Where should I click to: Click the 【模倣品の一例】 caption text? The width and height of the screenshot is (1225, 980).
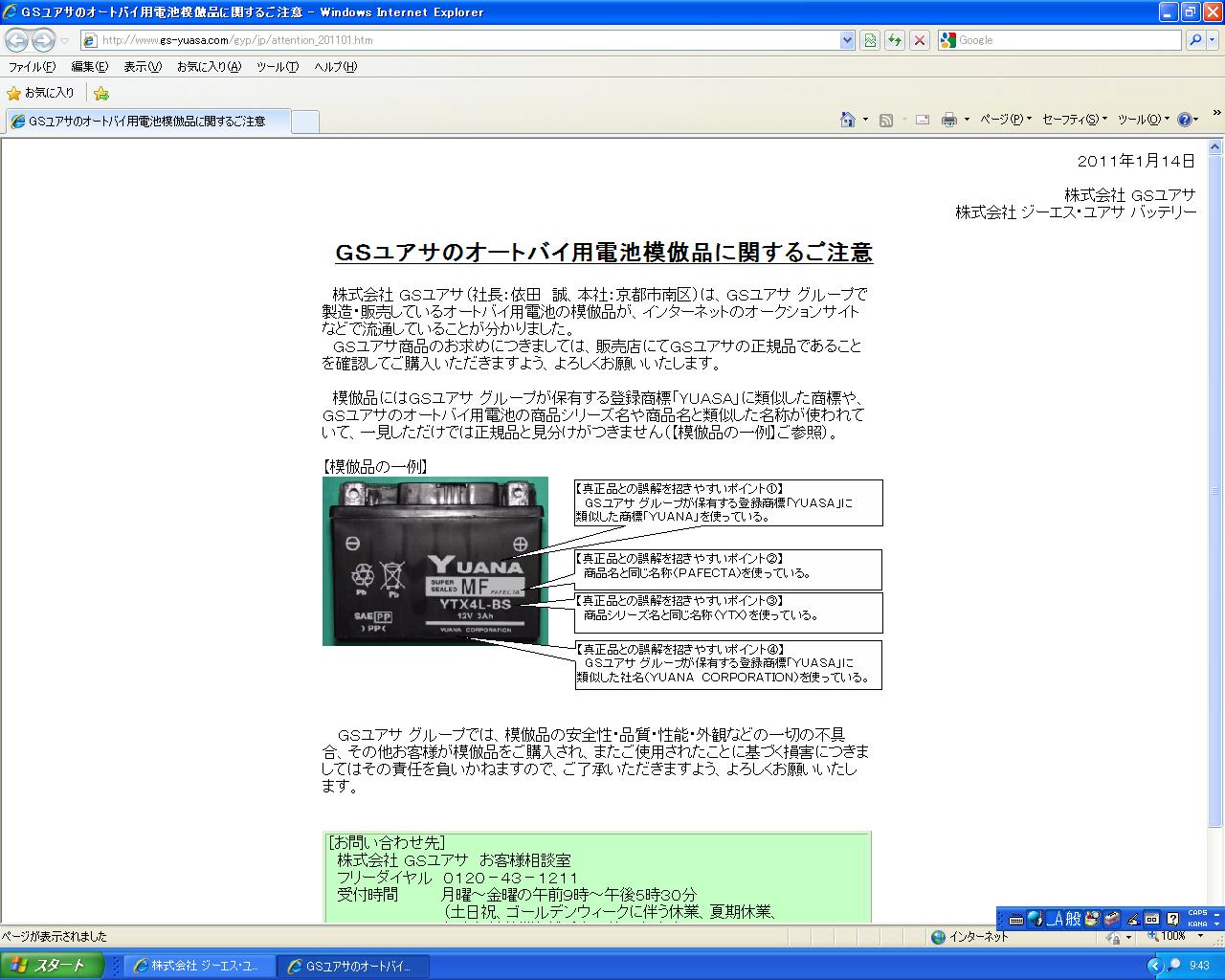375,467
